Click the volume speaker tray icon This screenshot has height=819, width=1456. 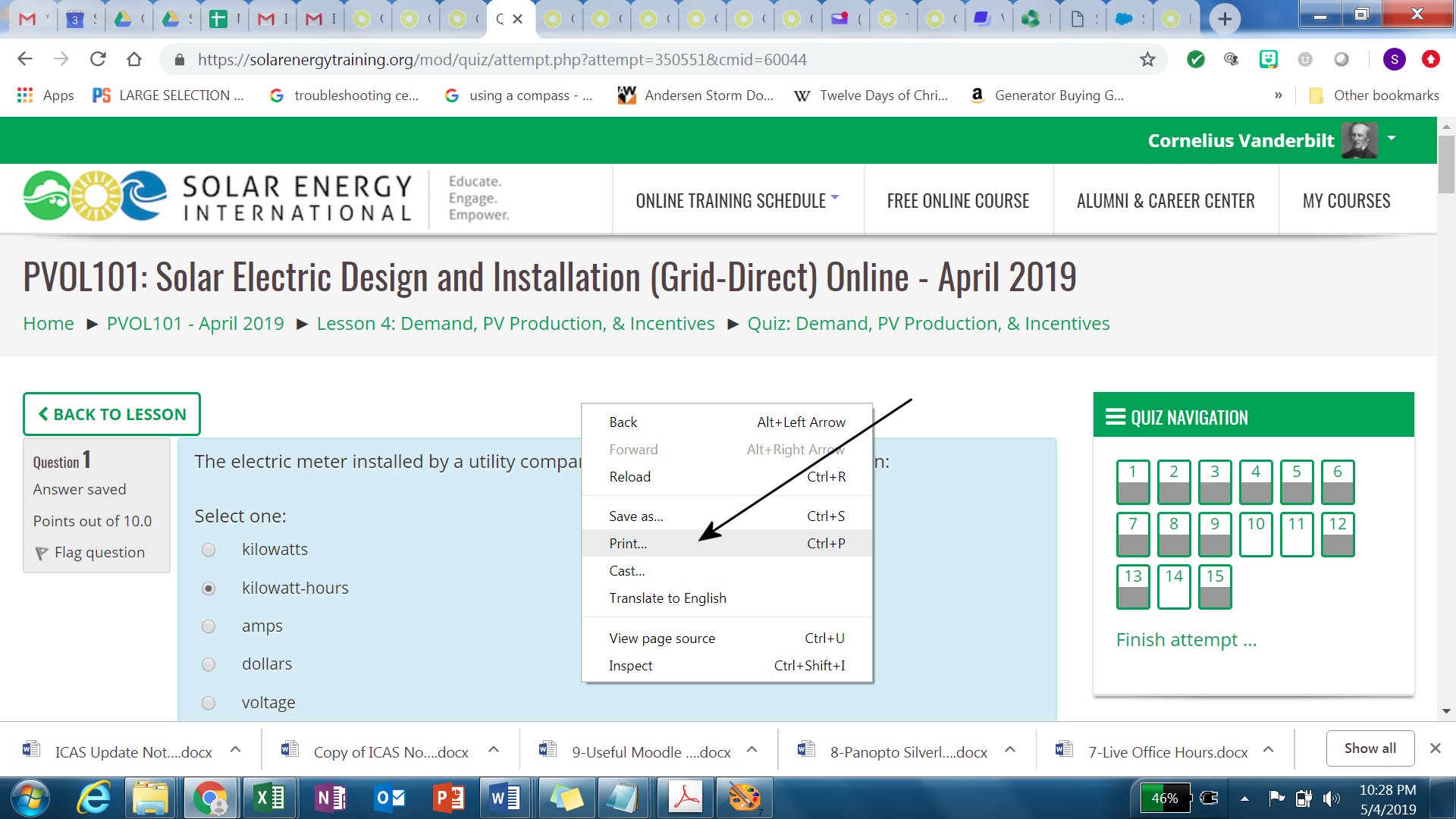click(1330, 798)
